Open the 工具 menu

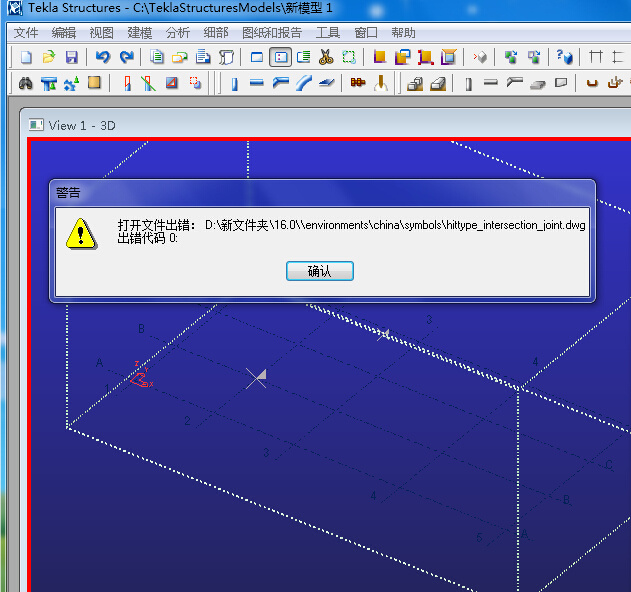328,32
